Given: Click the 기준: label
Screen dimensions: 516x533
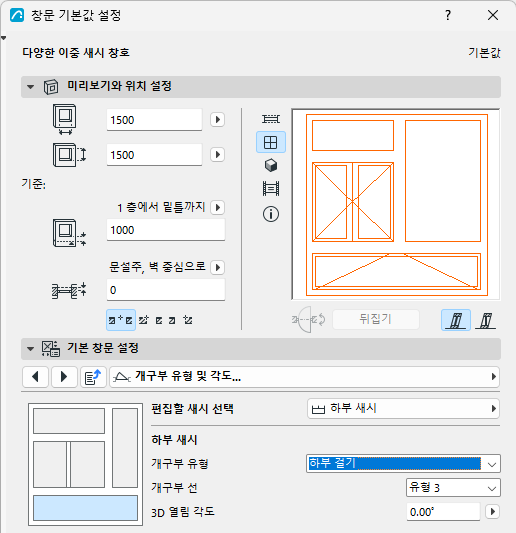Looking at the screenshot, I should click(33, 184).
